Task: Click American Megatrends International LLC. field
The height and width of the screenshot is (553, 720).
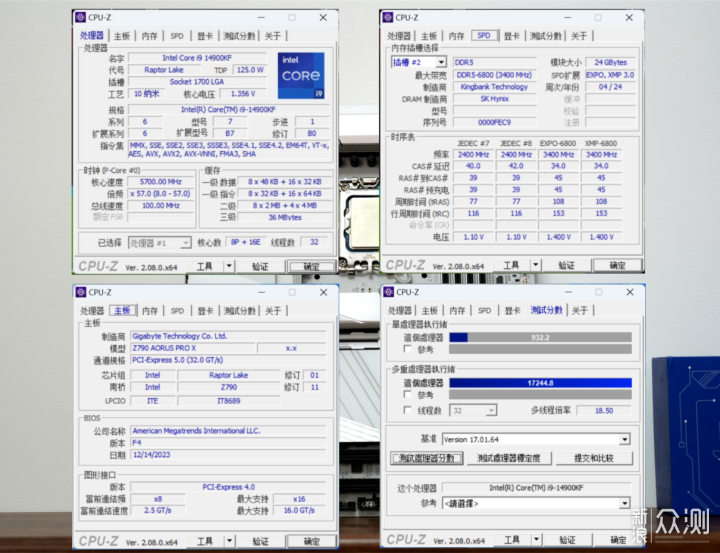Action: 228,431
